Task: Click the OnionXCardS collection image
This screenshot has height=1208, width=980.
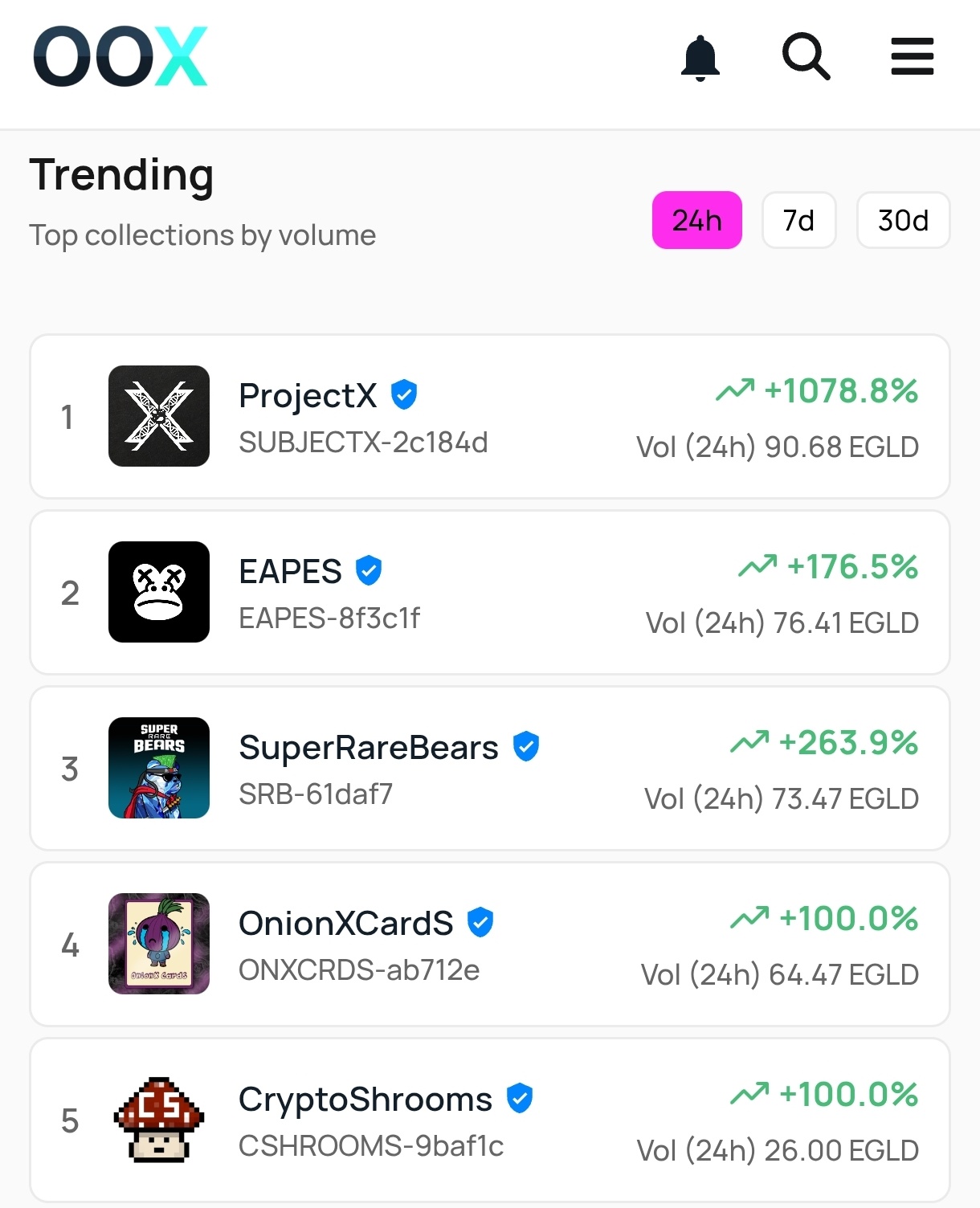Action: coord(159,944)
